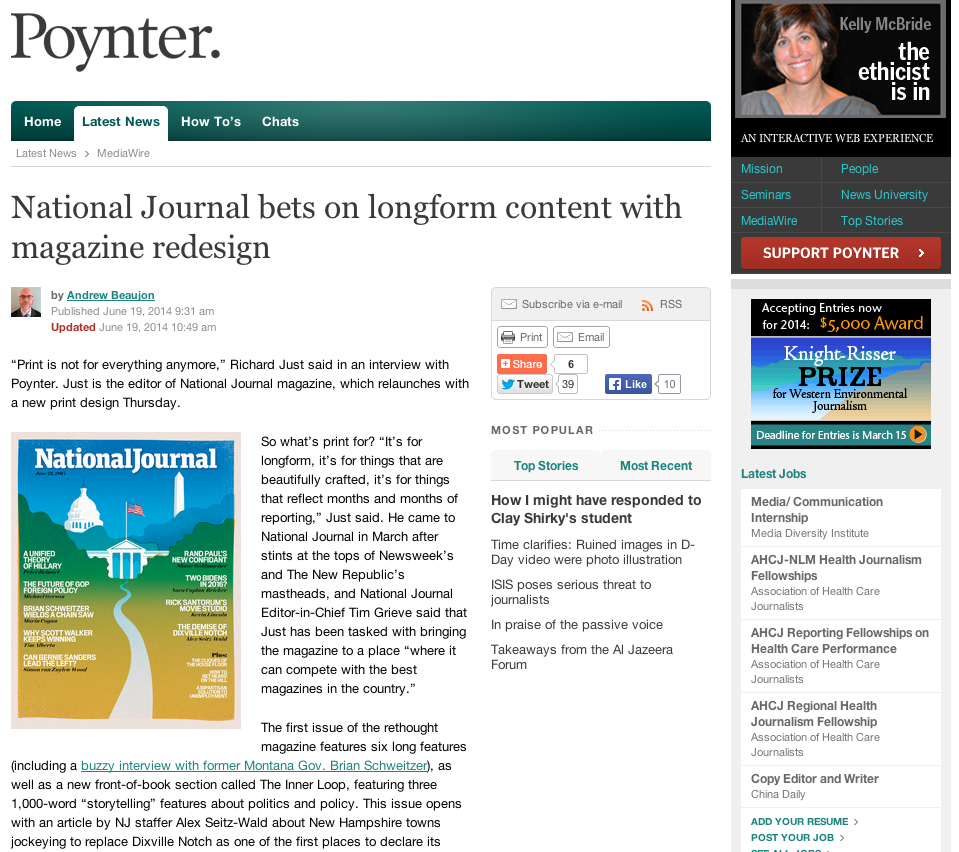Image resolution: width=959 pixels, height=852 pixels.
Task: Open the MediaWire sidebar link
Action: [769, 221]
